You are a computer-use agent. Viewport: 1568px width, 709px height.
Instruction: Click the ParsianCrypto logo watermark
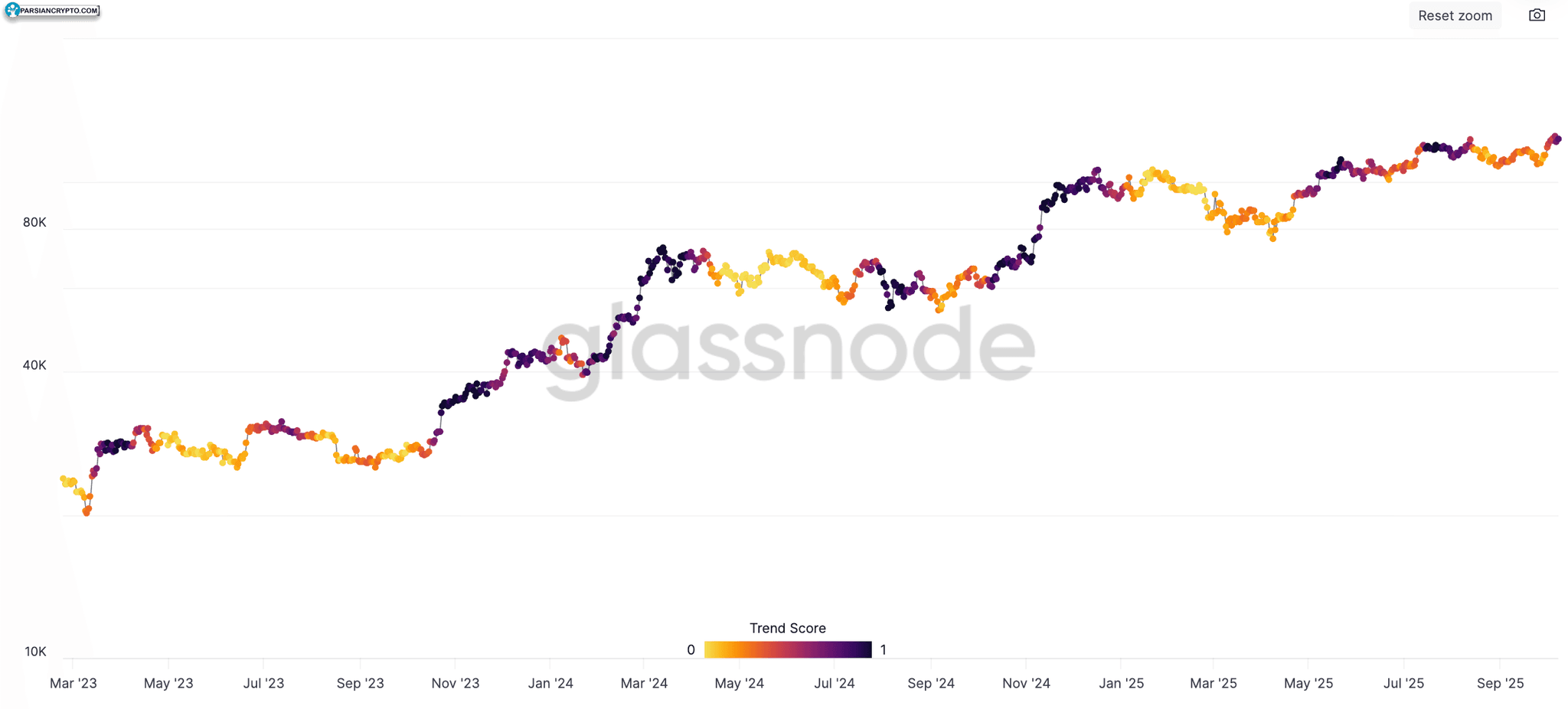pyautogui.click(x=52, y=11)
